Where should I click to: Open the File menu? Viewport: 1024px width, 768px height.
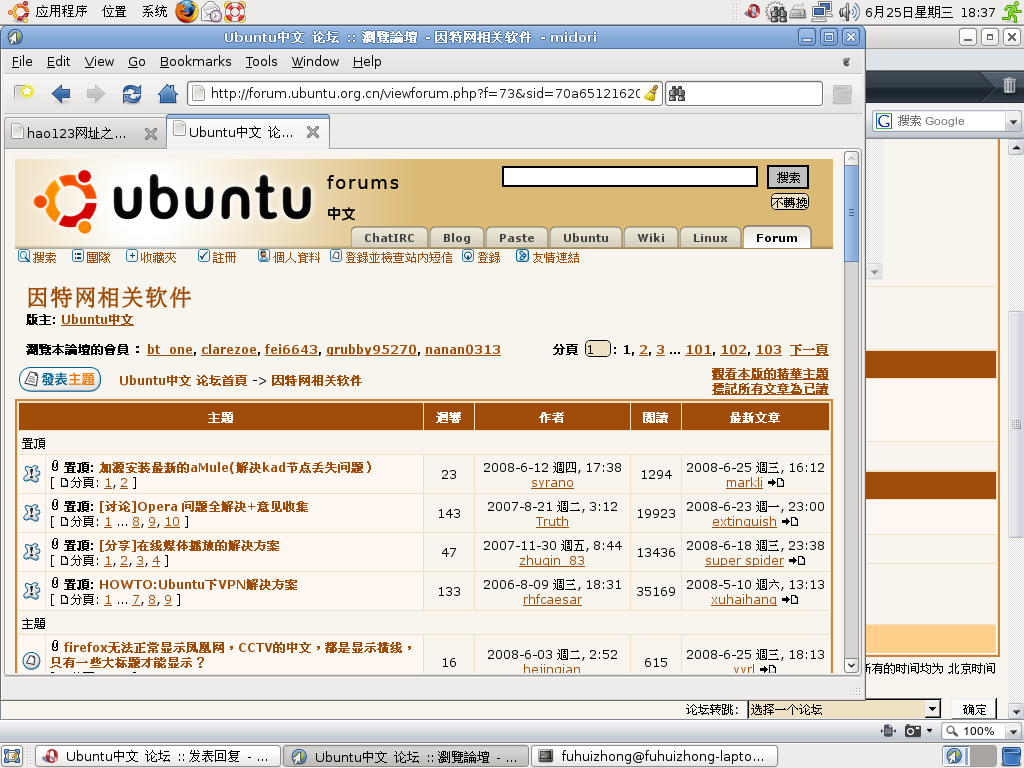[22, 61]
